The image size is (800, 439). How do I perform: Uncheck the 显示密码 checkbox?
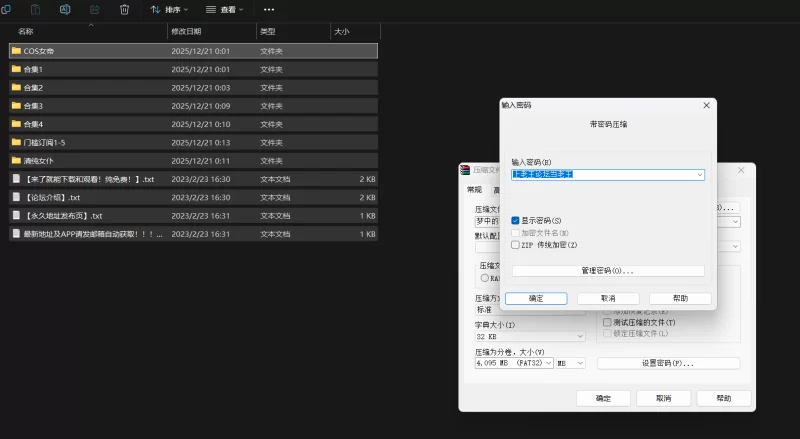(516, 220)
